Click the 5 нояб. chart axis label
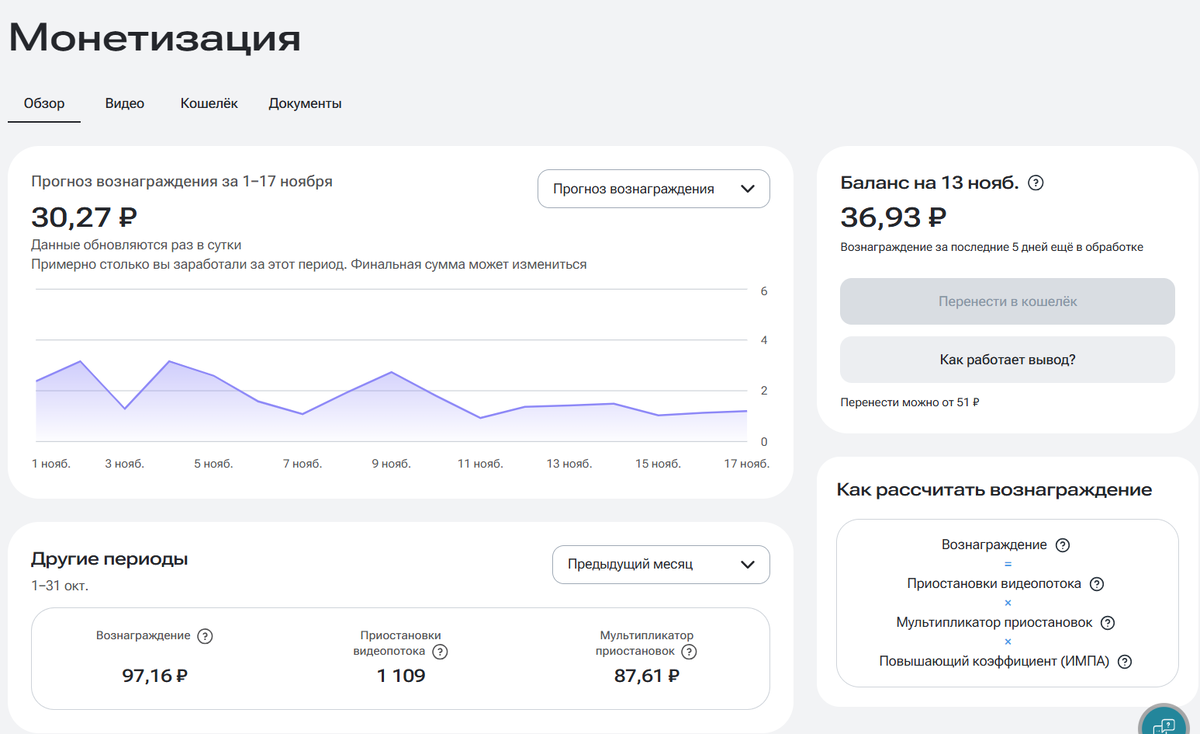Viewport: 1200px width, 734px height. [213, 464]
